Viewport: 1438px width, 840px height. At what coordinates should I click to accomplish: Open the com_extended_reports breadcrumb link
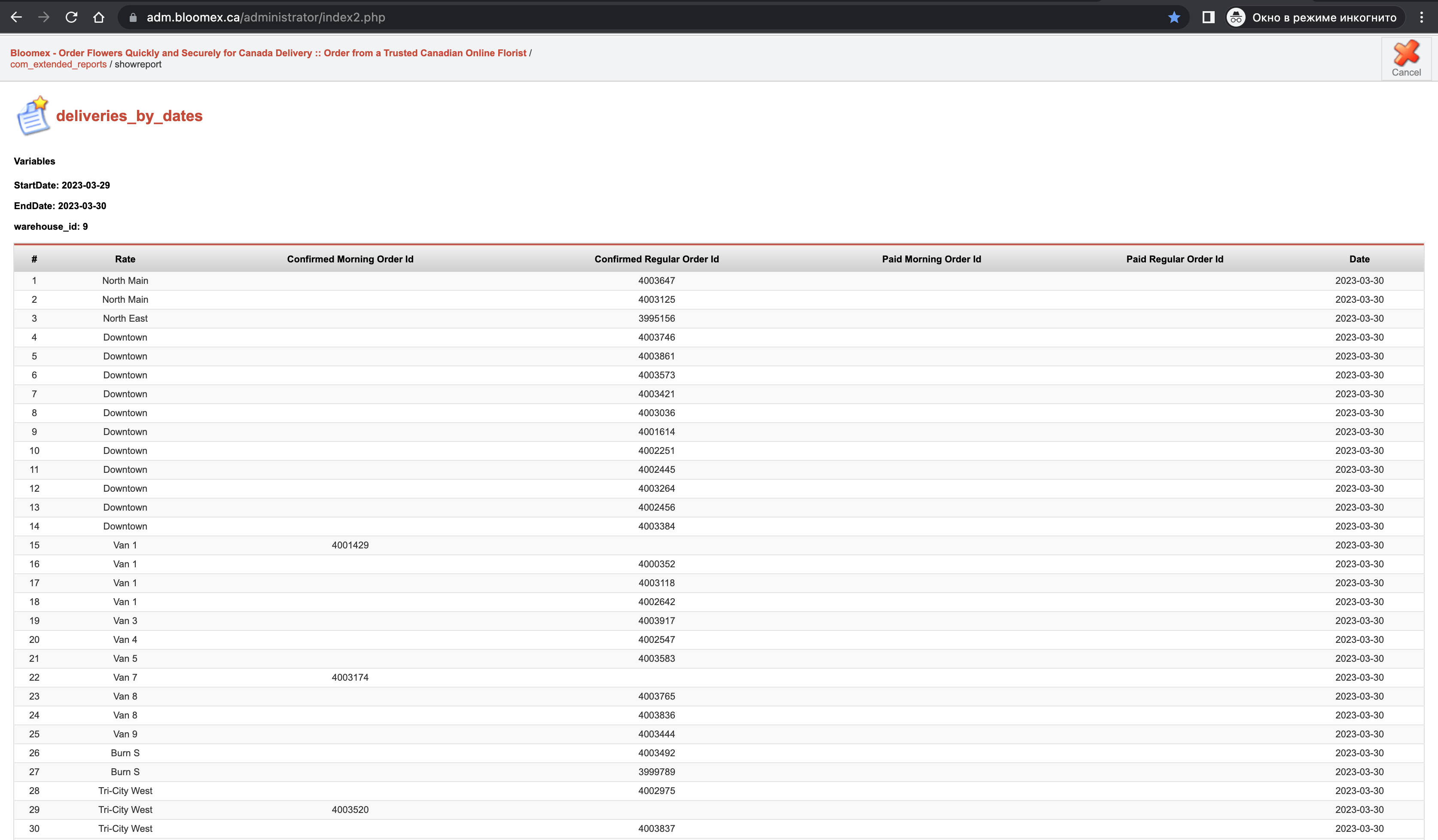coord(58,64)
